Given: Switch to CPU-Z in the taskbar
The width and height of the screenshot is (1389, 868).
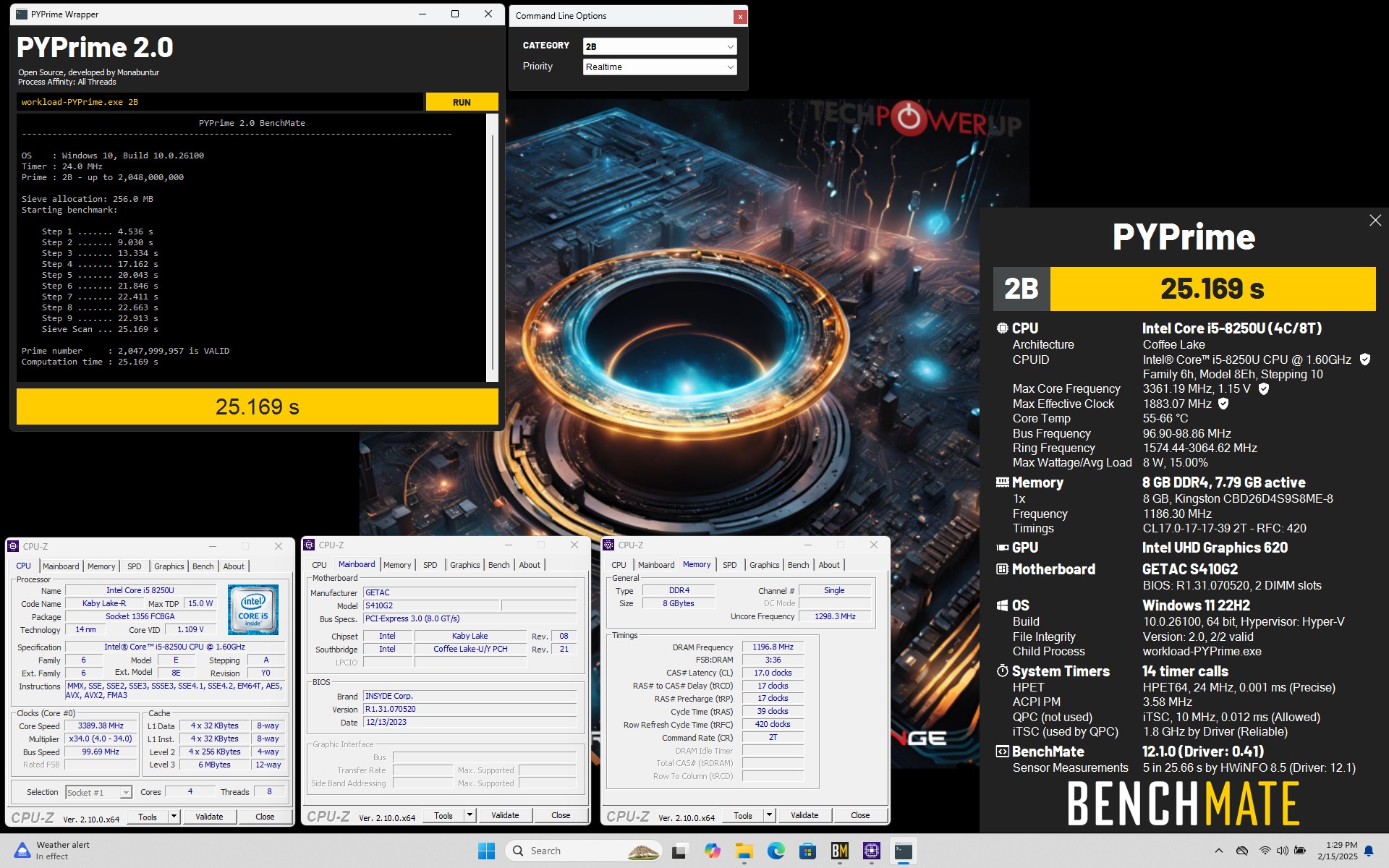Looking at the screenshot, I should click(x=872, y=851).
